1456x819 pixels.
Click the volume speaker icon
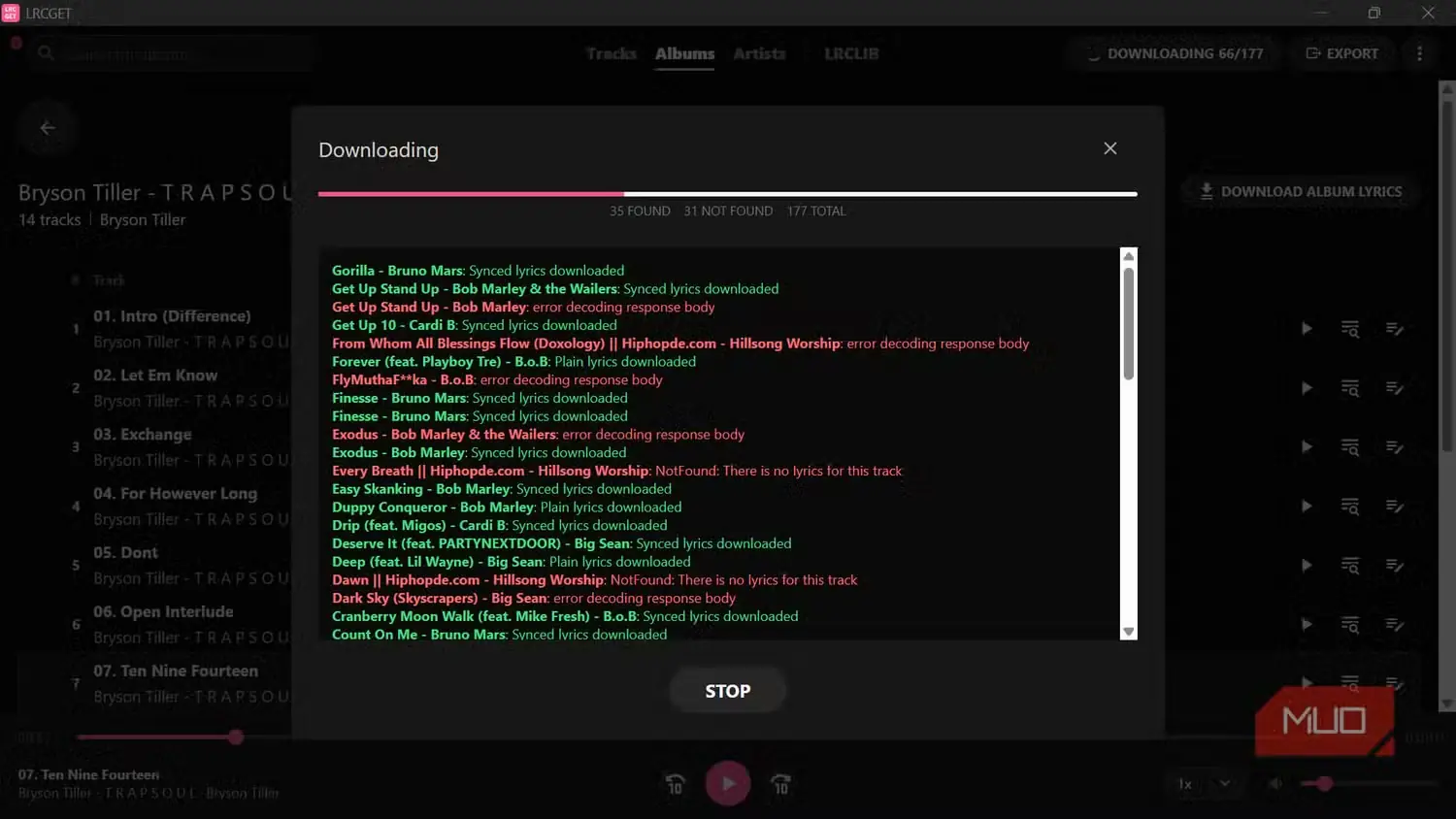coord(1275,784)
